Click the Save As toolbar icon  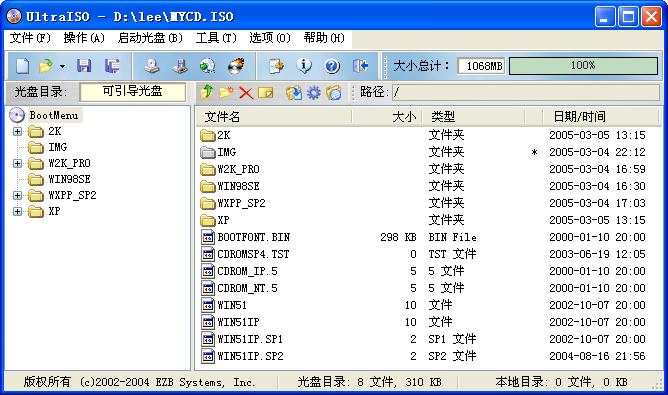pyautogui.click(x=112, y=66)
